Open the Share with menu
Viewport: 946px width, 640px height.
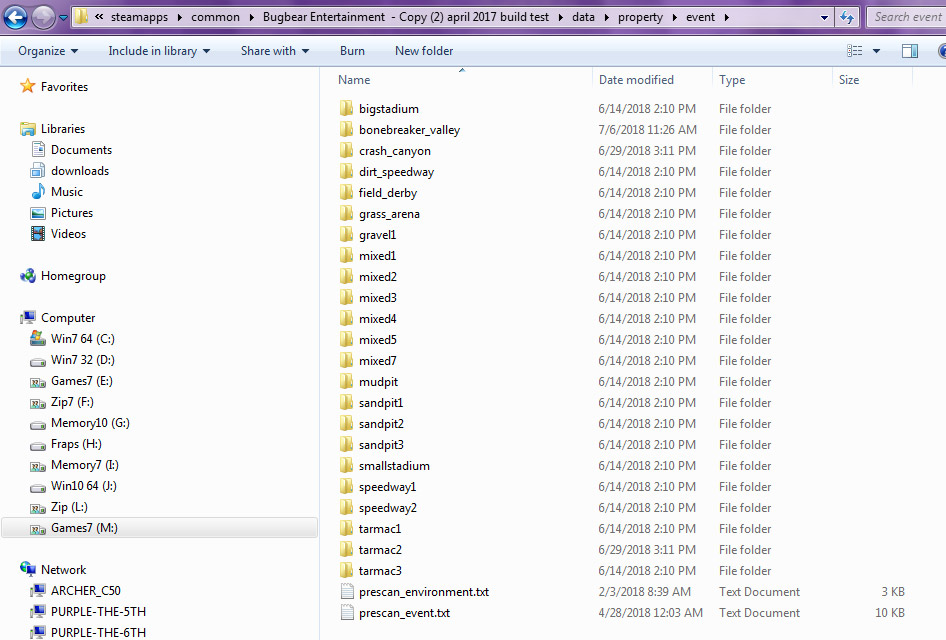tap(275, 51)
